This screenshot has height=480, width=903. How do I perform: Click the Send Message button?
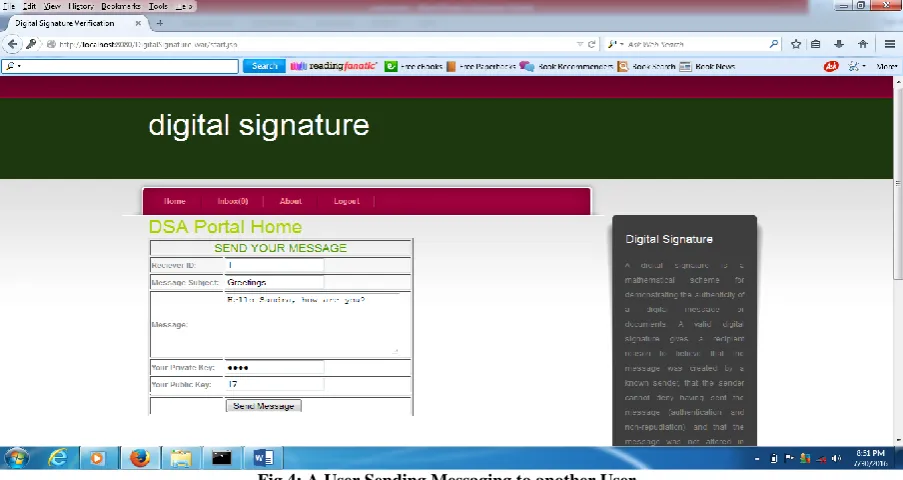[264, 406]
